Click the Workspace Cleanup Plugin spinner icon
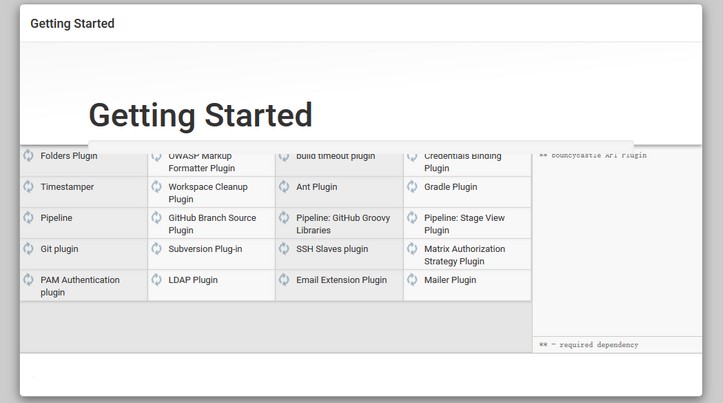 156,186
